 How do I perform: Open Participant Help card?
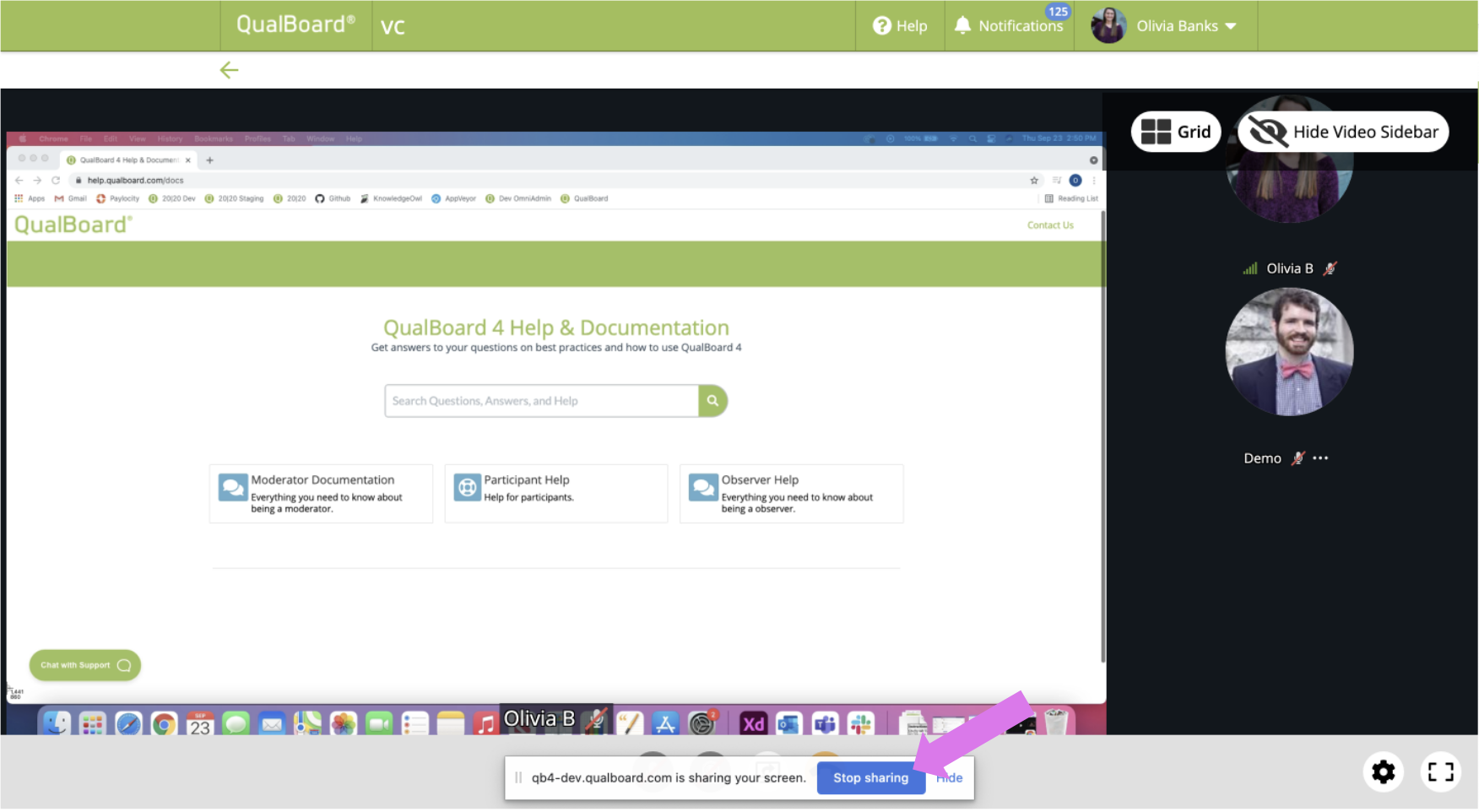point(556,494)
